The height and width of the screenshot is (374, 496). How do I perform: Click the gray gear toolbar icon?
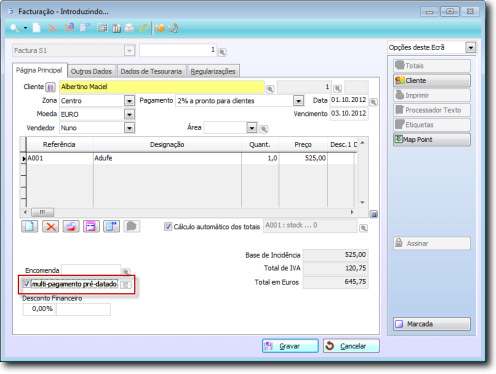pos(173,28)
